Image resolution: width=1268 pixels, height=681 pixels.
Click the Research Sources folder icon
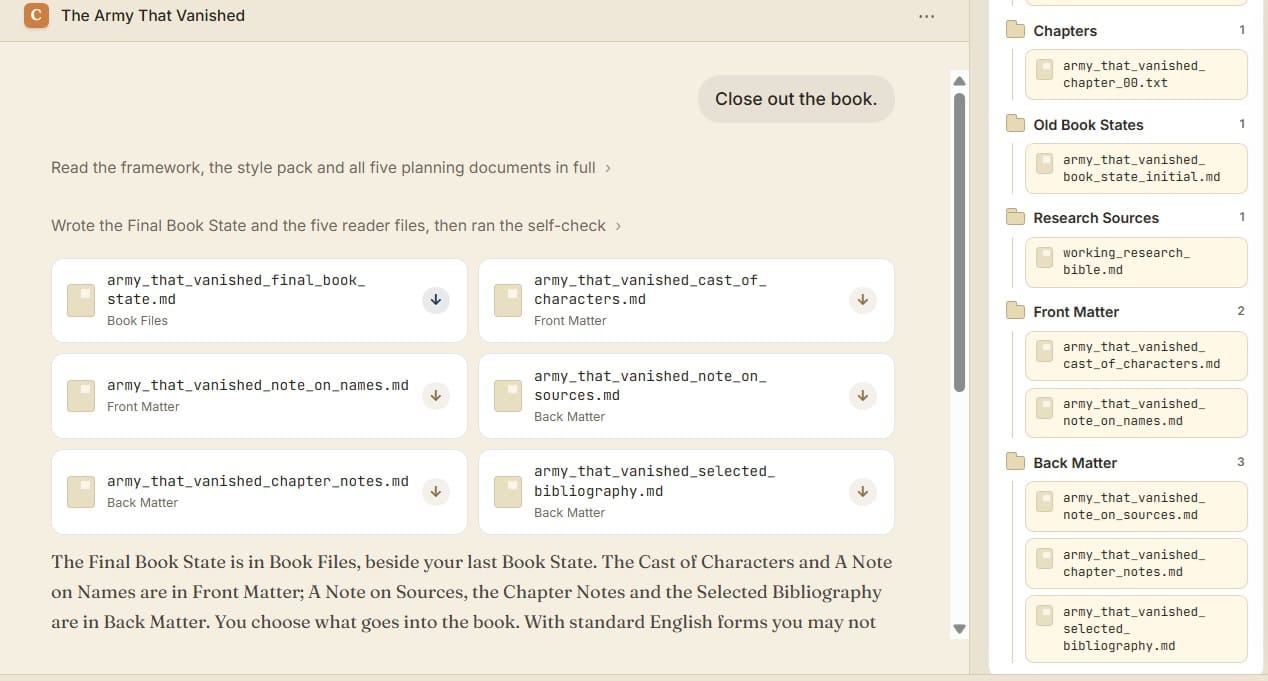pos(1016,217)
